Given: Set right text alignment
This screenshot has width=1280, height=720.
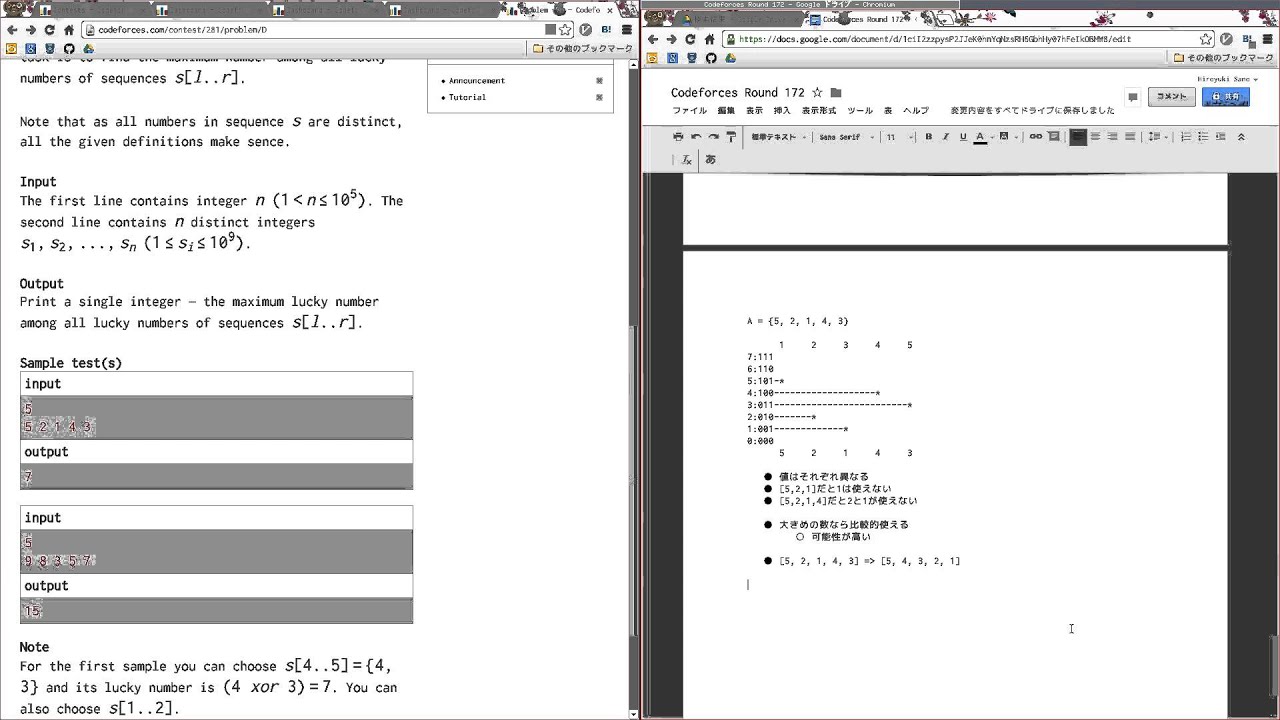Looking at the screenshot, I should pyautogui.click(x=1112, y=137).
